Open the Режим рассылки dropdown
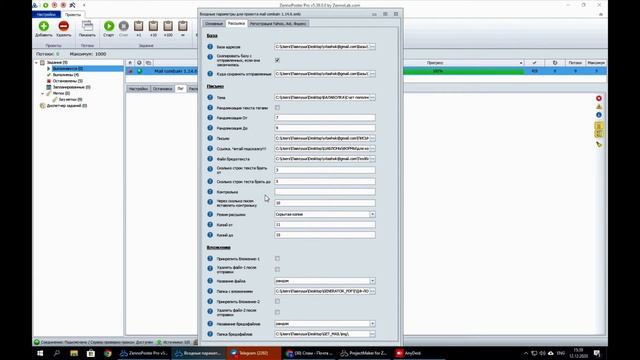Viewport: 640px width, 360px height. pyautogui.click(x=372, y=214)
